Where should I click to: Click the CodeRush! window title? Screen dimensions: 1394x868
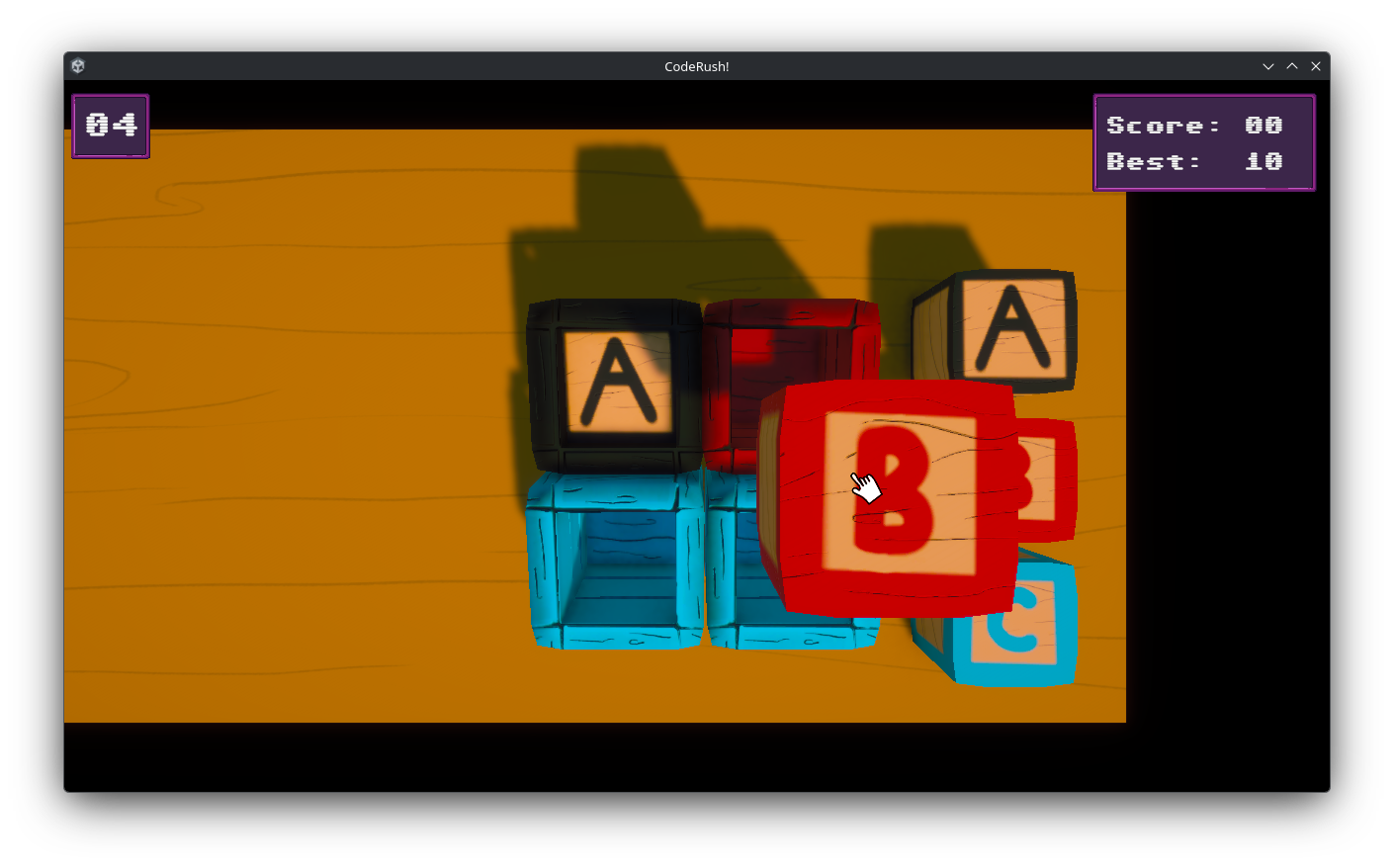pyautogui.click(x=697, y=66)
